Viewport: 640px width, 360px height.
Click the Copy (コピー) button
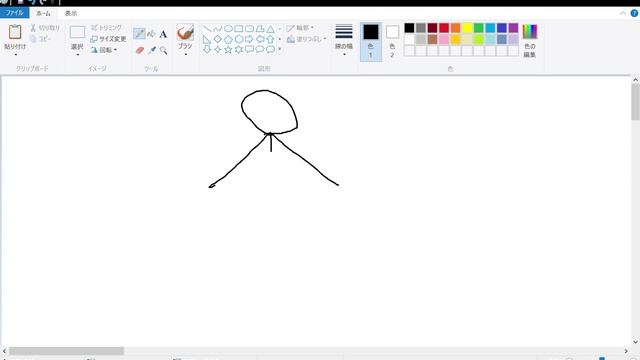pyautogui.click(x=40, y=39)
